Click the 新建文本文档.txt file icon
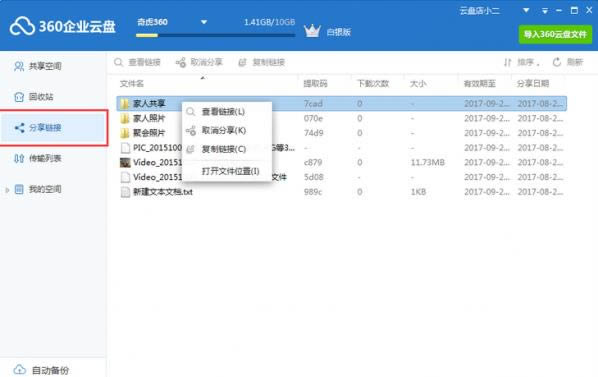 (x=125, y=192)
